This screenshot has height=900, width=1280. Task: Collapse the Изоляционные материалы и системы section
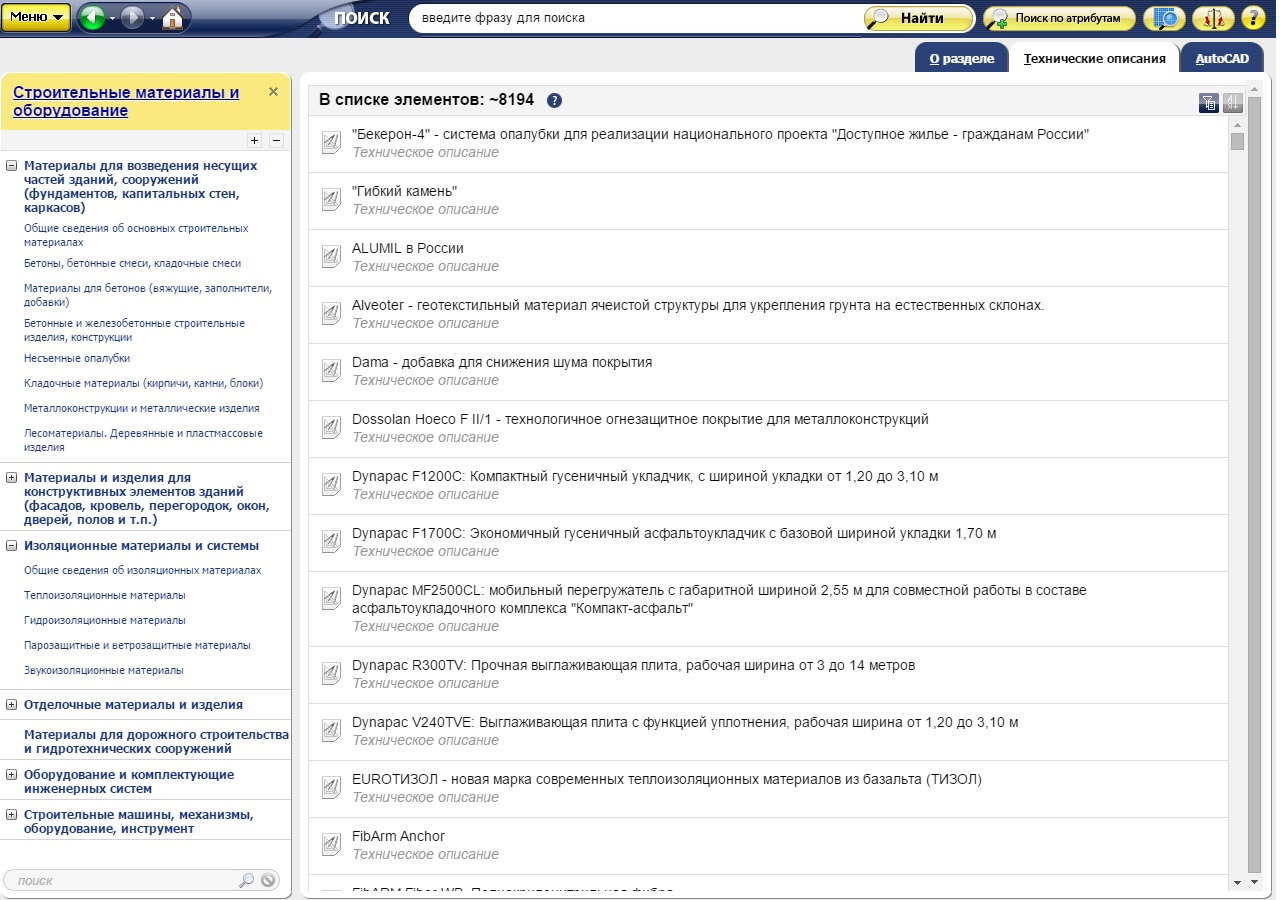pyautogui.click(x=11, y=546)
